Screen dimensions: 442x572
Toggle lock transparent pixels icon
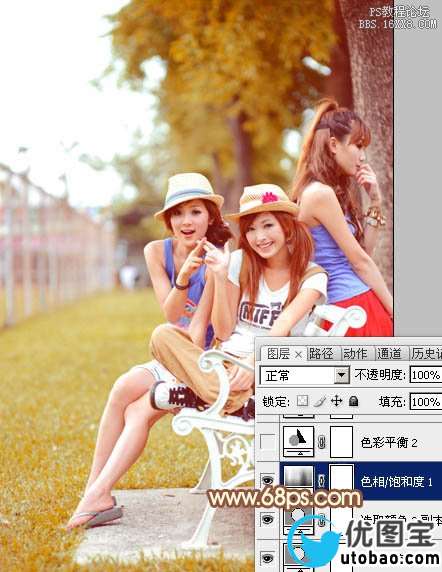click(x=302, y=401)
